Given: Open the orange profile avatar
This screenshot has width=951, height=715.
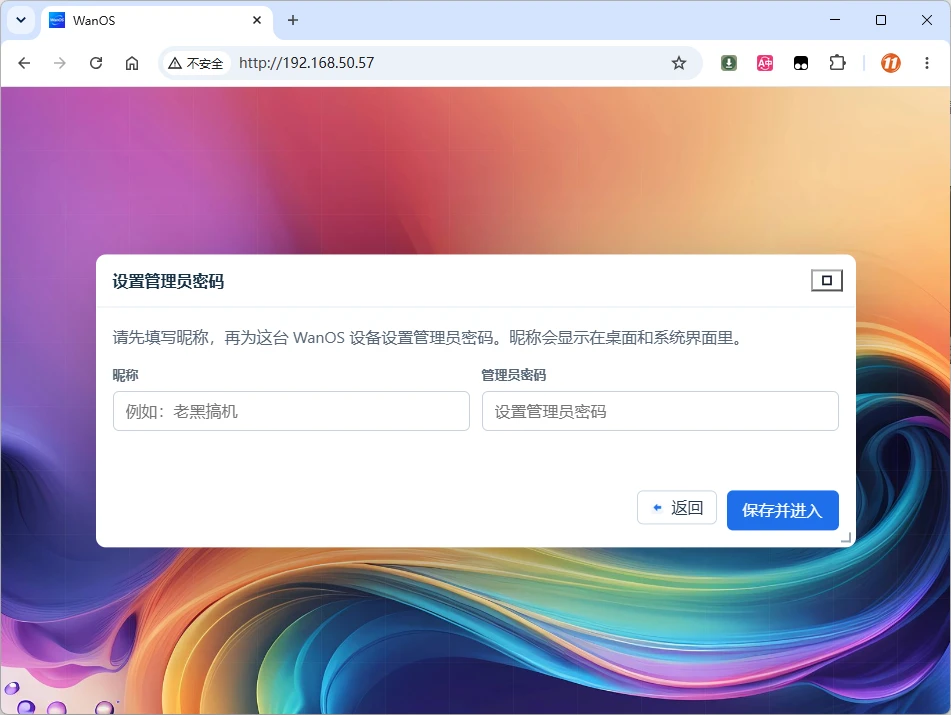Looking at the screenshot, I should click(x=890, y=63).
